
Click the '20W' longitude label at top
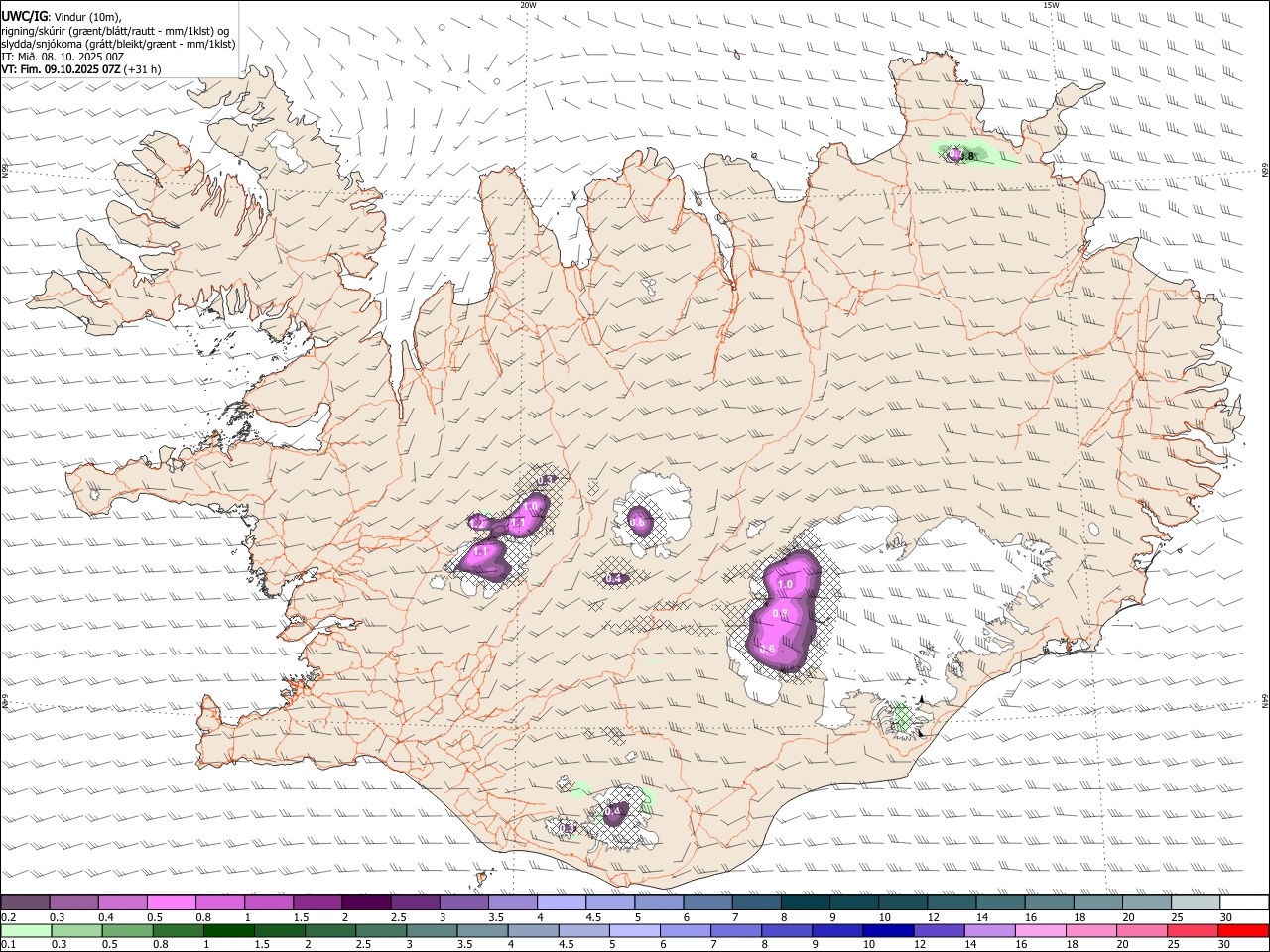pyautogui.click(x=528, y=5)
